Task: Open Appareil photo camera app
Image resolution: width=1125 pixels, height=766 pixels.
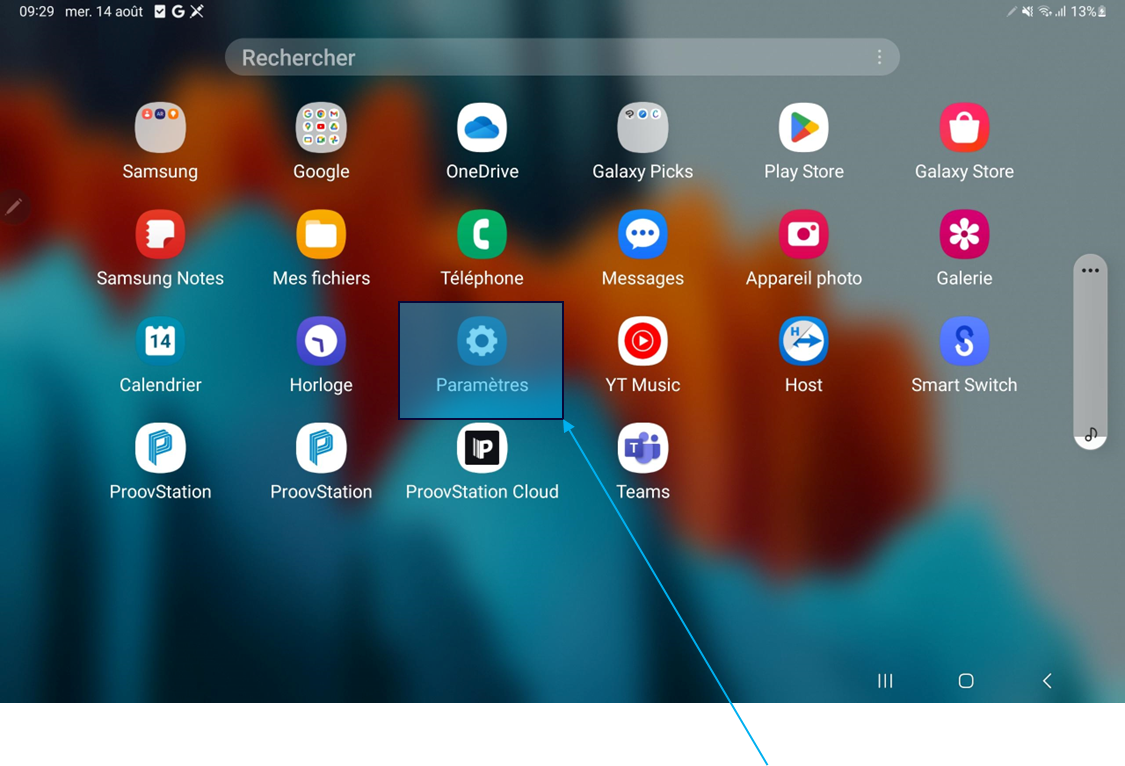Action: pos(803,236)
